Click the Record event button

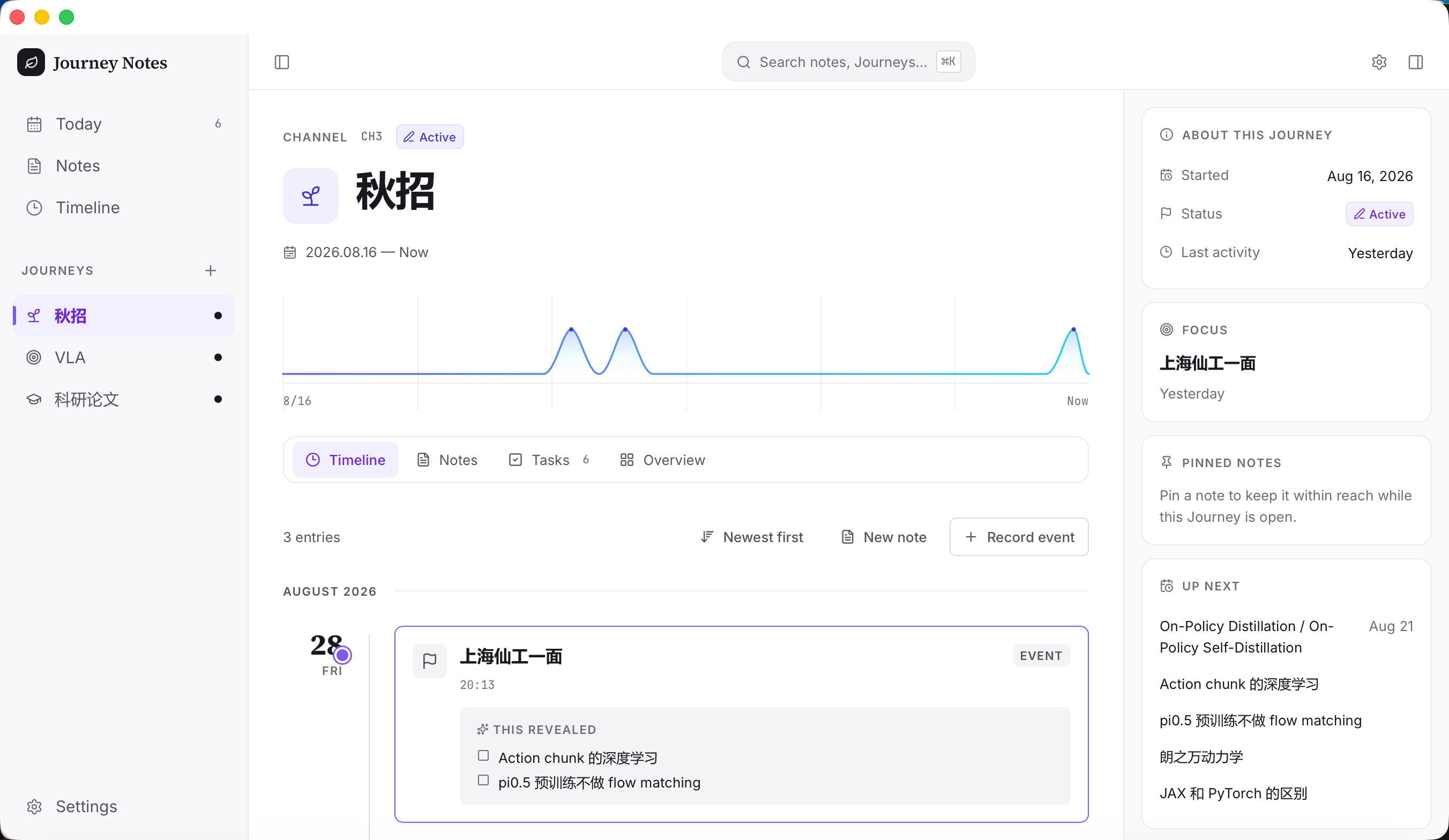1019,537
